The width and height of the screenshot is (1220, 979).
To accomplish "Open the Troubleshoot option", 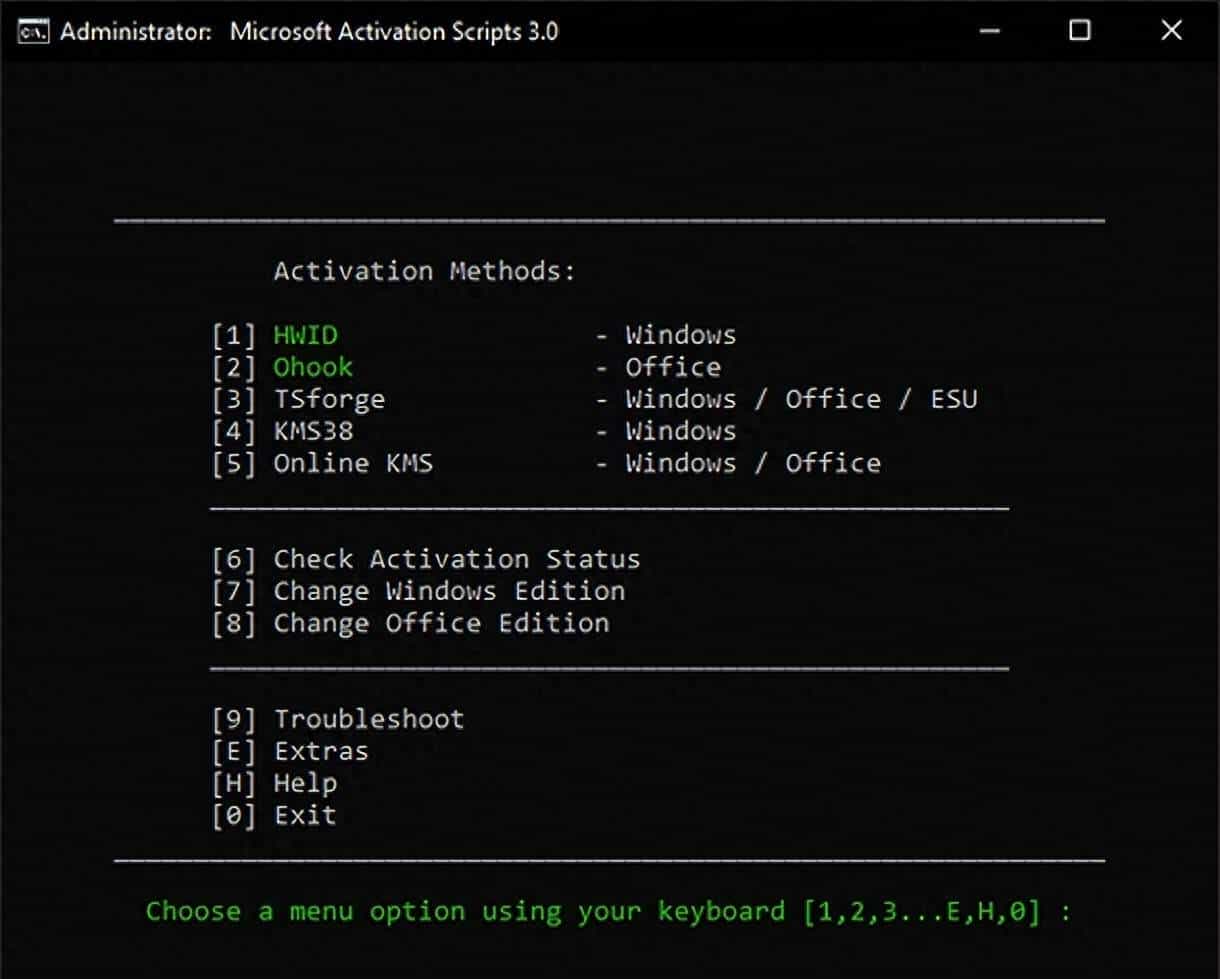I will [370, 719].
